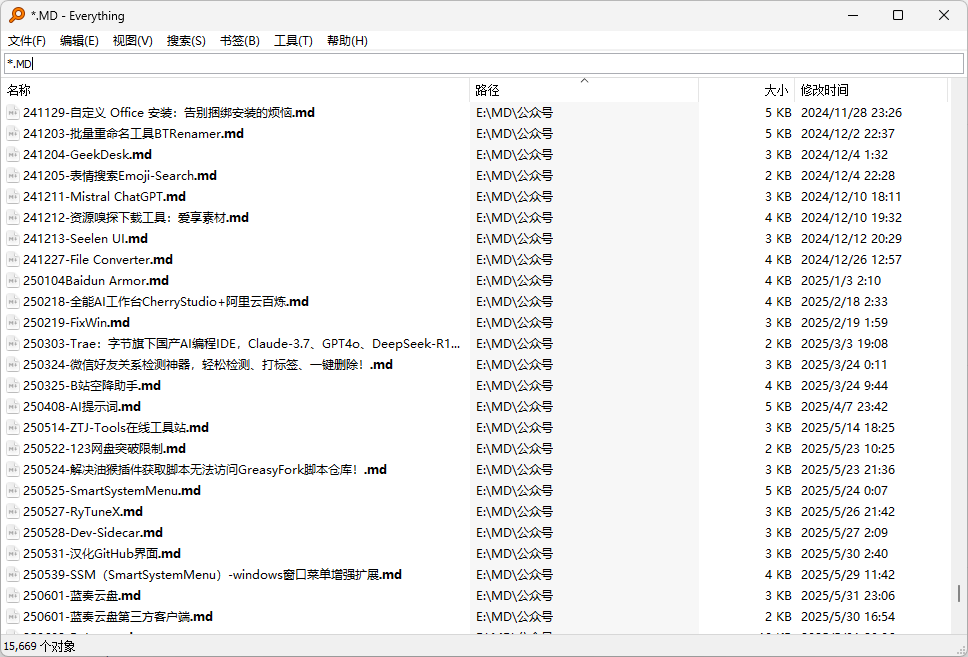Sort results by 修改时间 column header
The width and height of the screenshot is (968, 657).
[x=871, y=90]
